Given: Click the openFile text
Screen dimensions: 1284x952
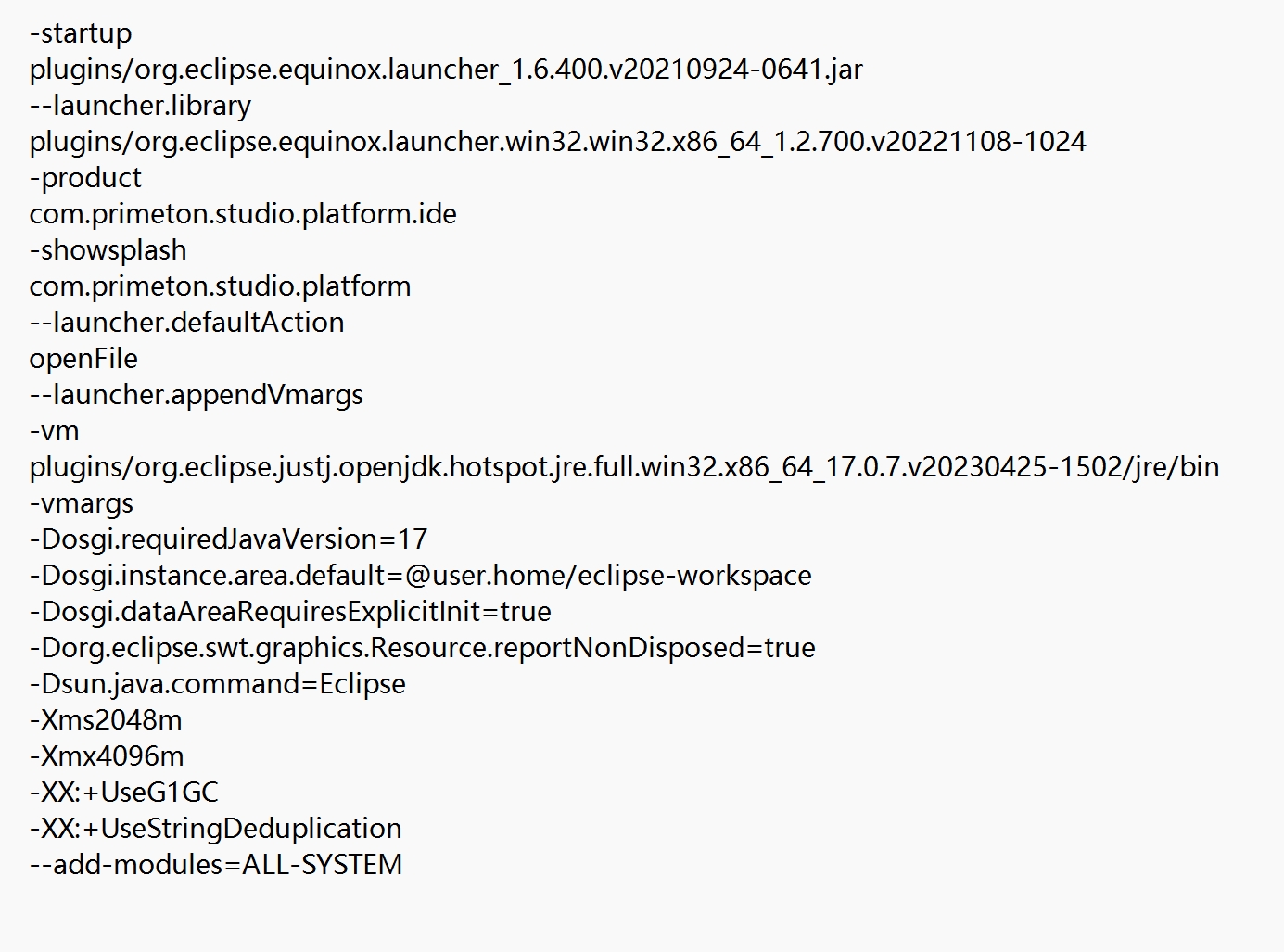Looking at the screenshot, I should 83,359.
